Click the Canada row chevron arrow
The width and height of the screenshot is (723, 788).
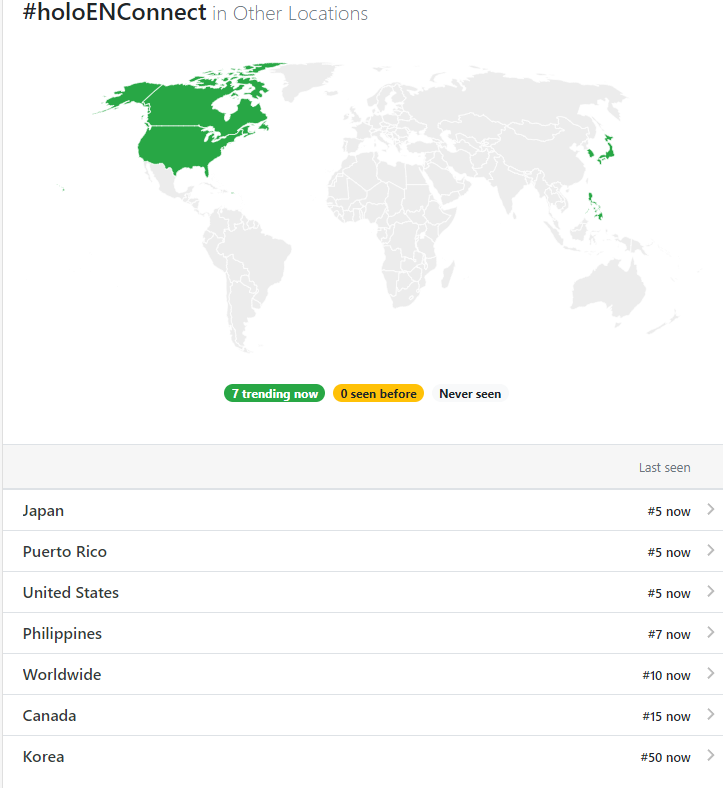coord(710,715)
